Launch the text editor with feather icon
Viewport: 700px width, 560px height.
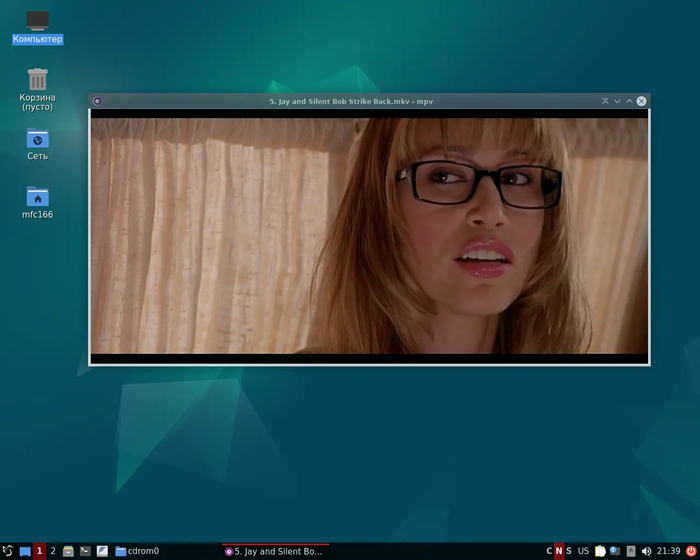click(102, 551)
